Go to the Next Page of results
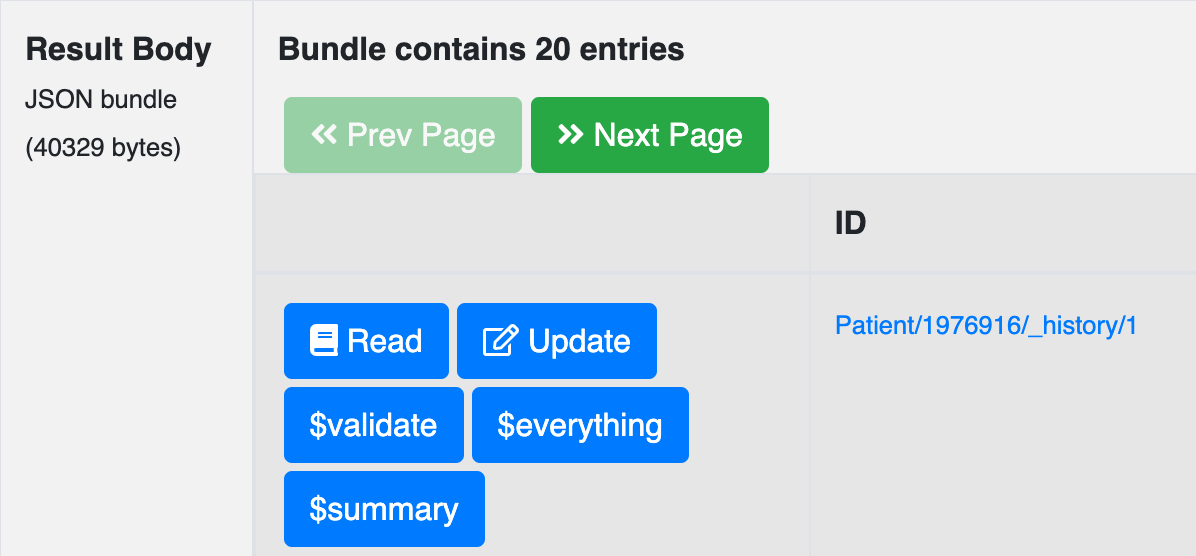Image resolution: width=1196 pixels, height=556 pixels. click(x=650, y=135)
